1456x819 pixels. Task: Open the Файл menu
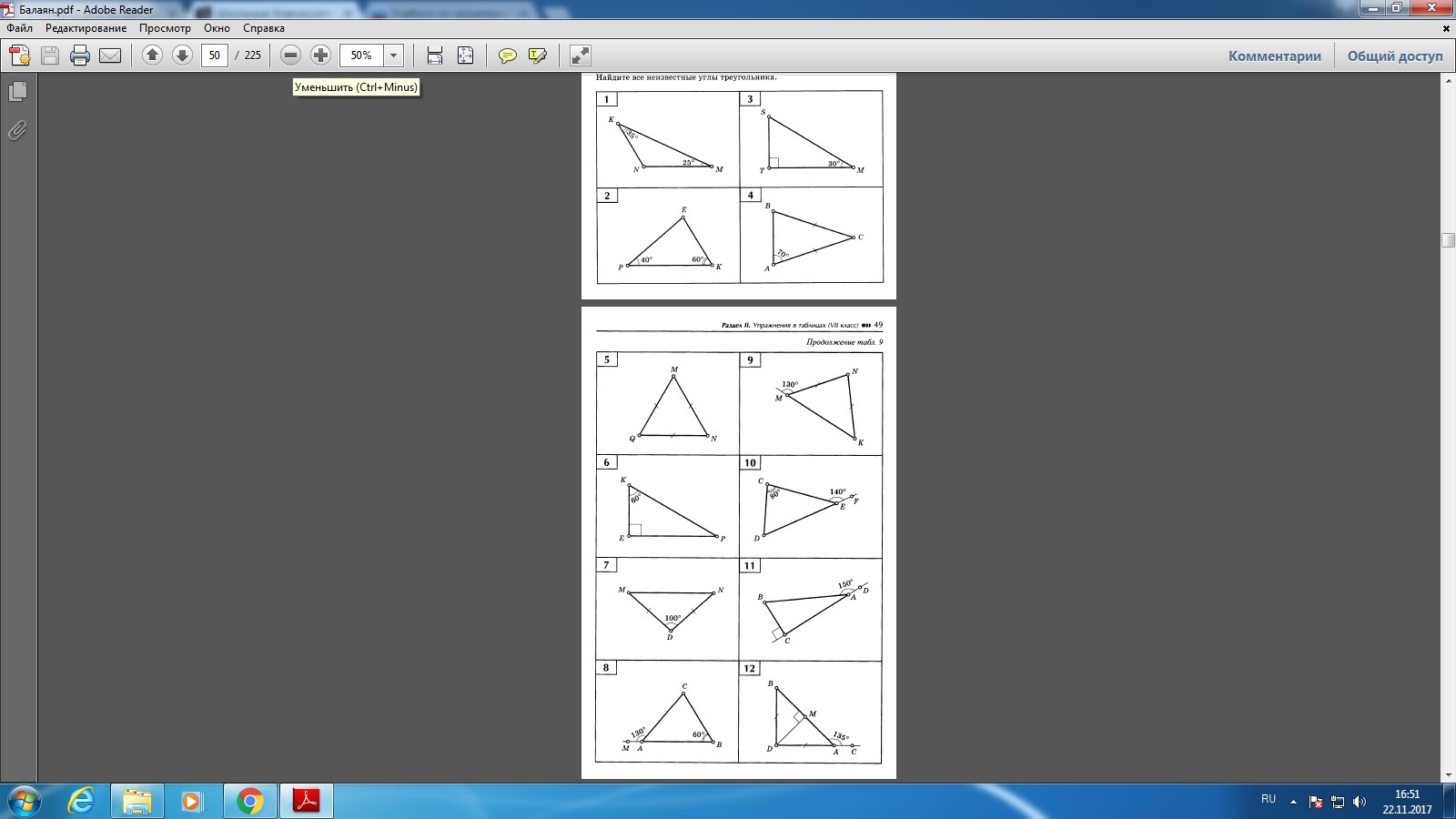click(x=20, y=28)
